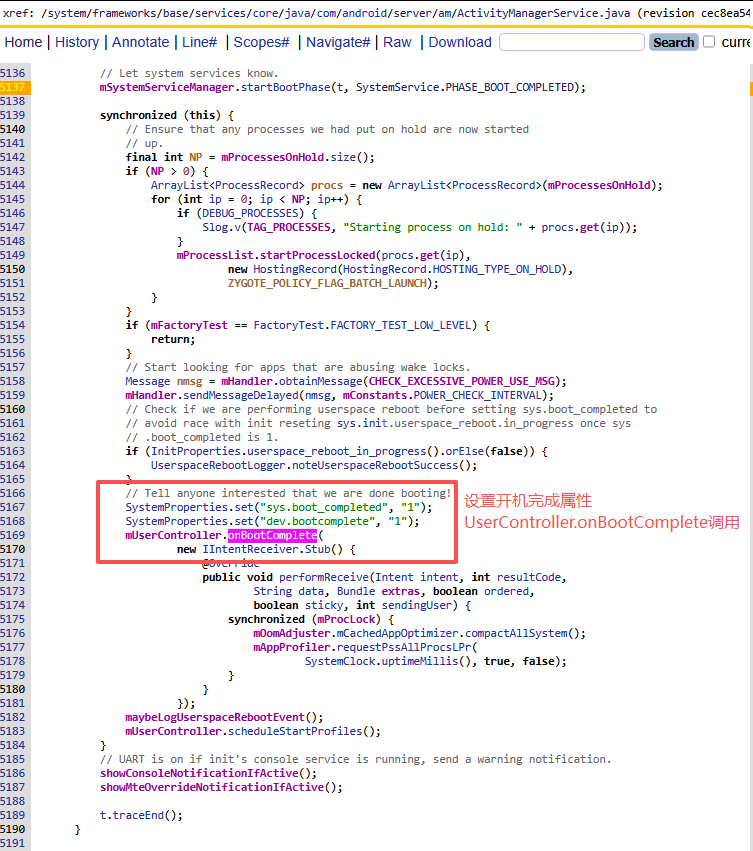Follow highlighted onBootComplete method link
Image resolution: width=753 pixels, height=851 pixels.
273,535
